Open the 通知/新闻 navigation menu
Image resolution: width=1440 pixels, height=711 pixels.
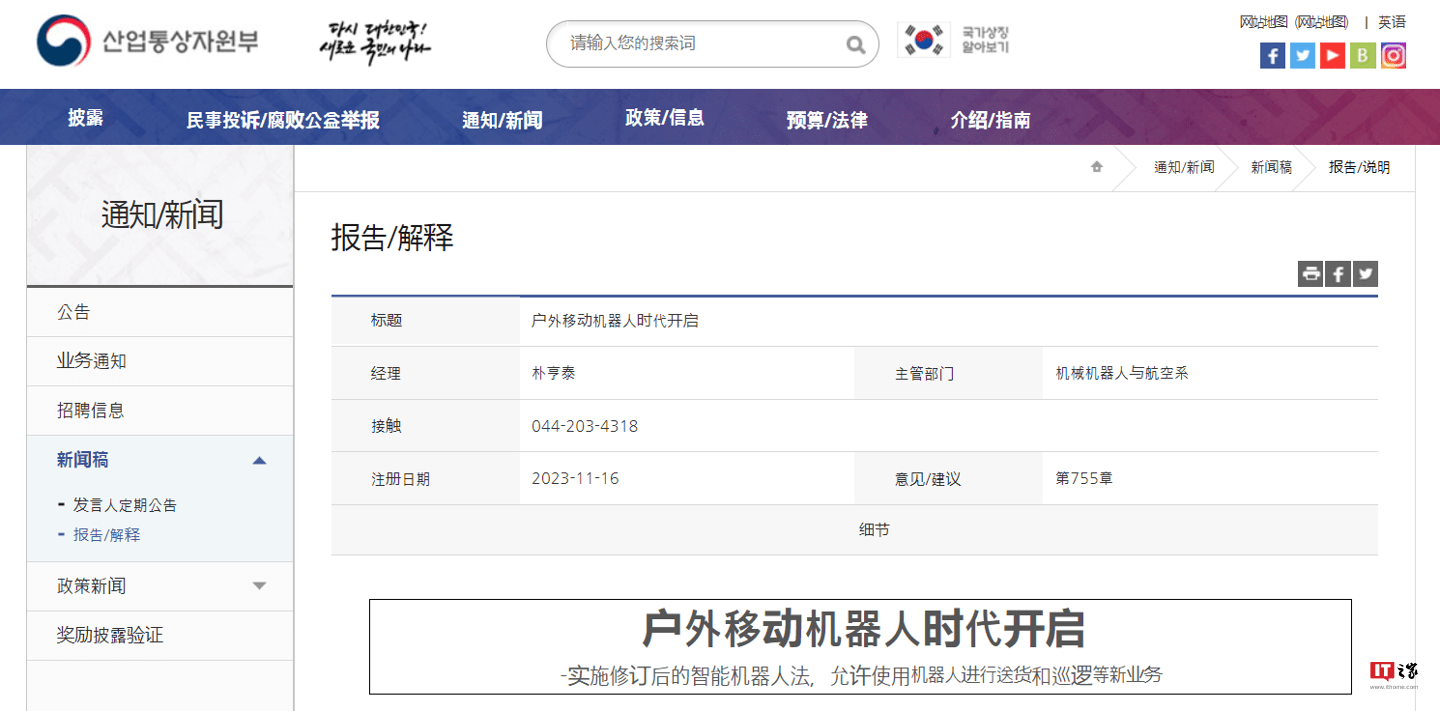pos(500,117)
